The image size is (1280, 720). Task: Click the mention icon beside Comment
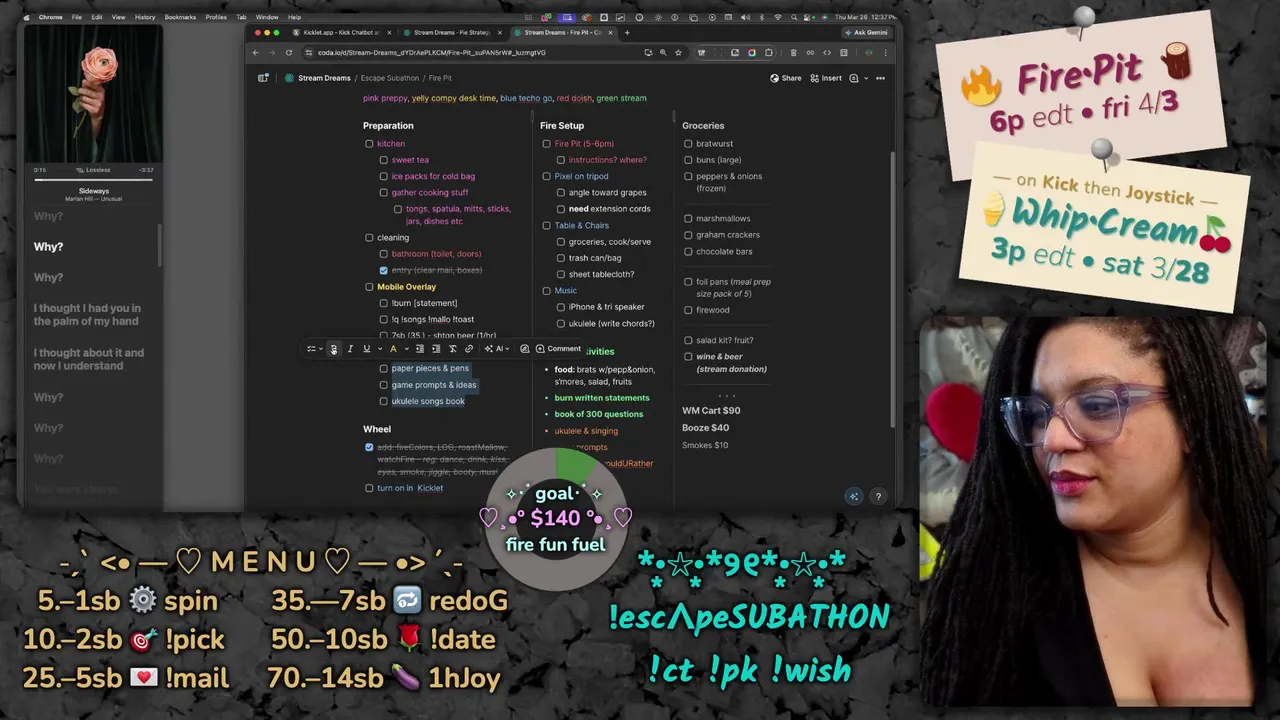524,349
